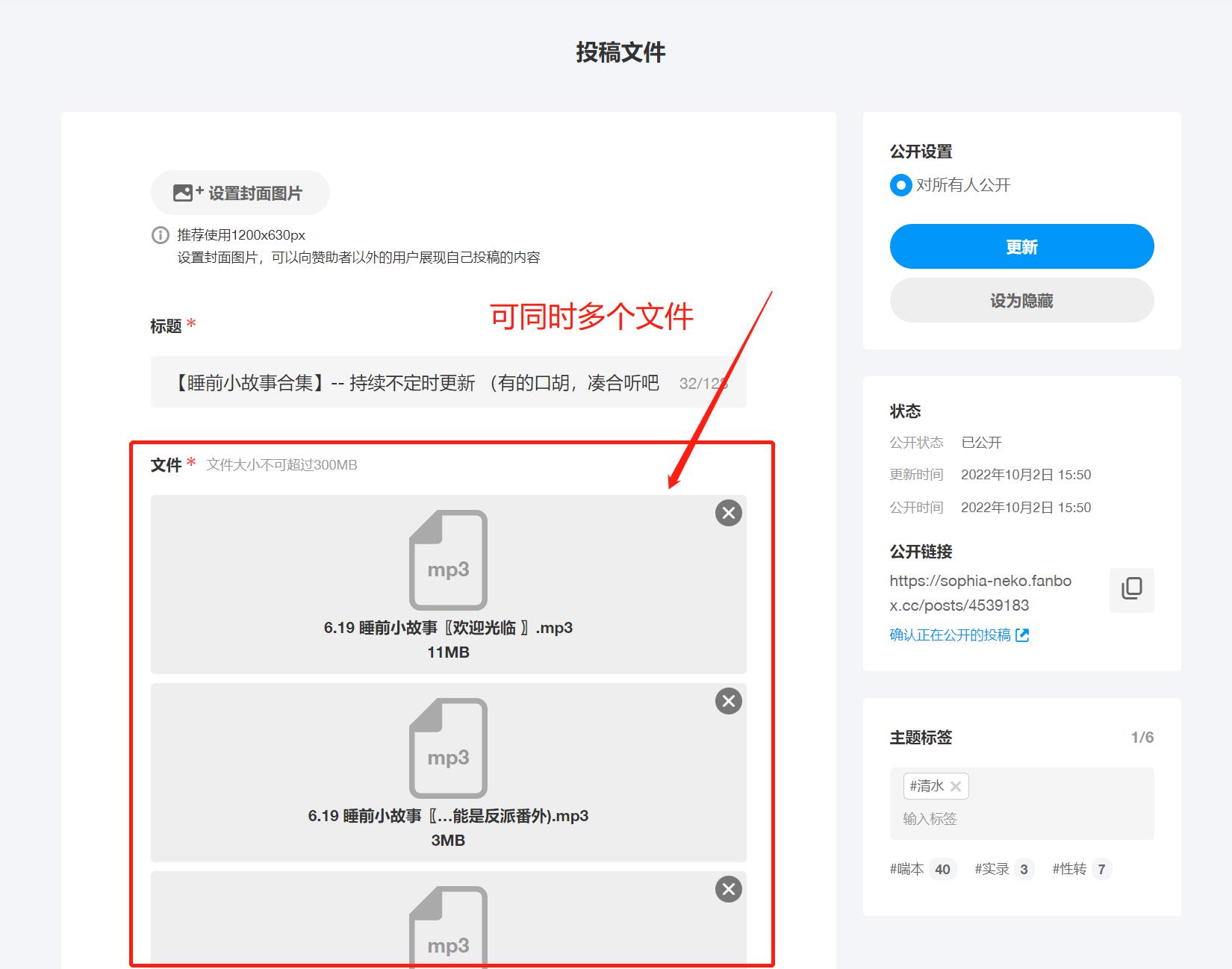This screenshot has width=1232, height=969.
Task: Select 对所有人公开 radio option
Action: coord(901,185)
